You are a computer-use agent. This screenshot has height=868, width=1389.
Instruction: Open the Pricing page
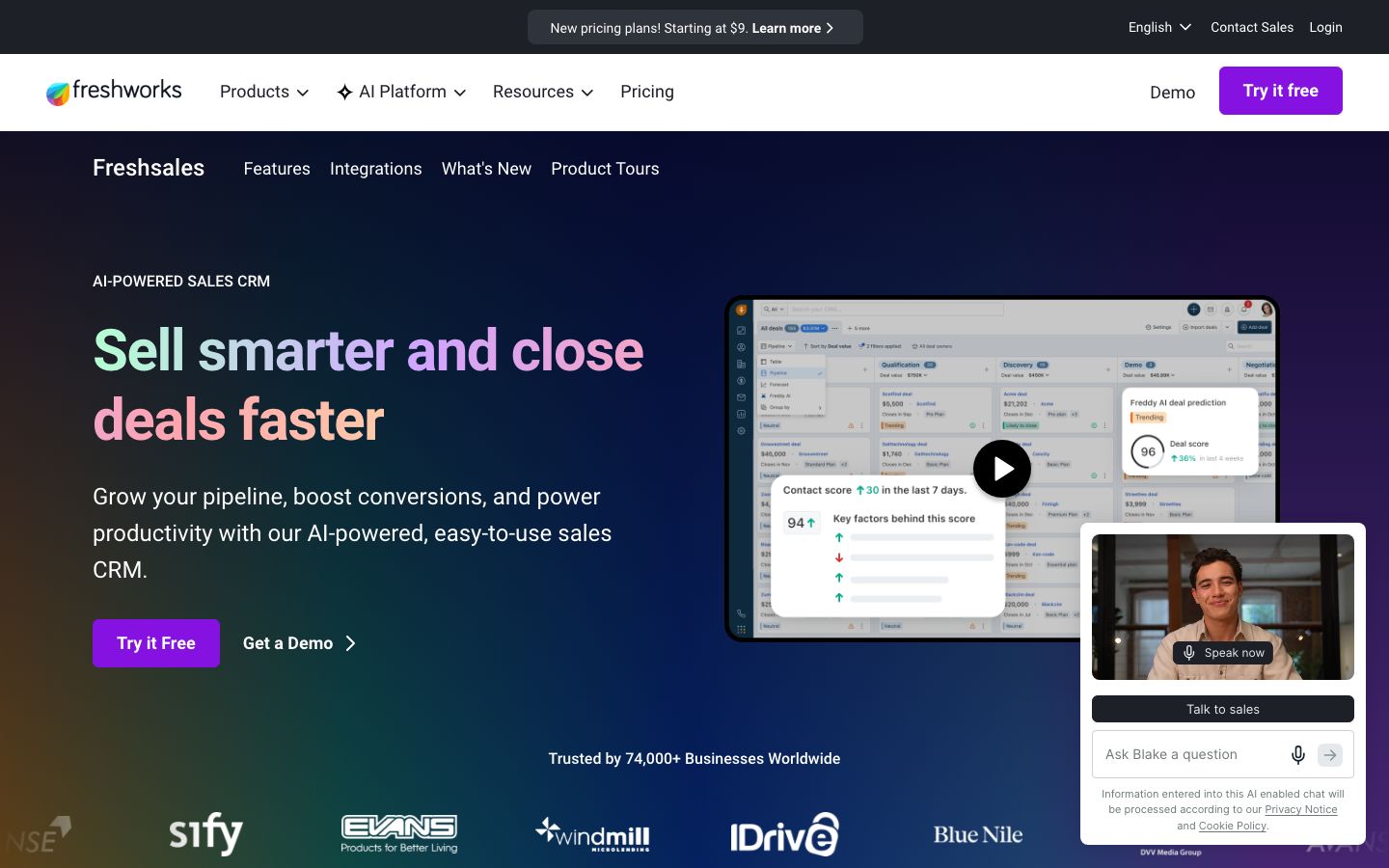tap(647, 92)
